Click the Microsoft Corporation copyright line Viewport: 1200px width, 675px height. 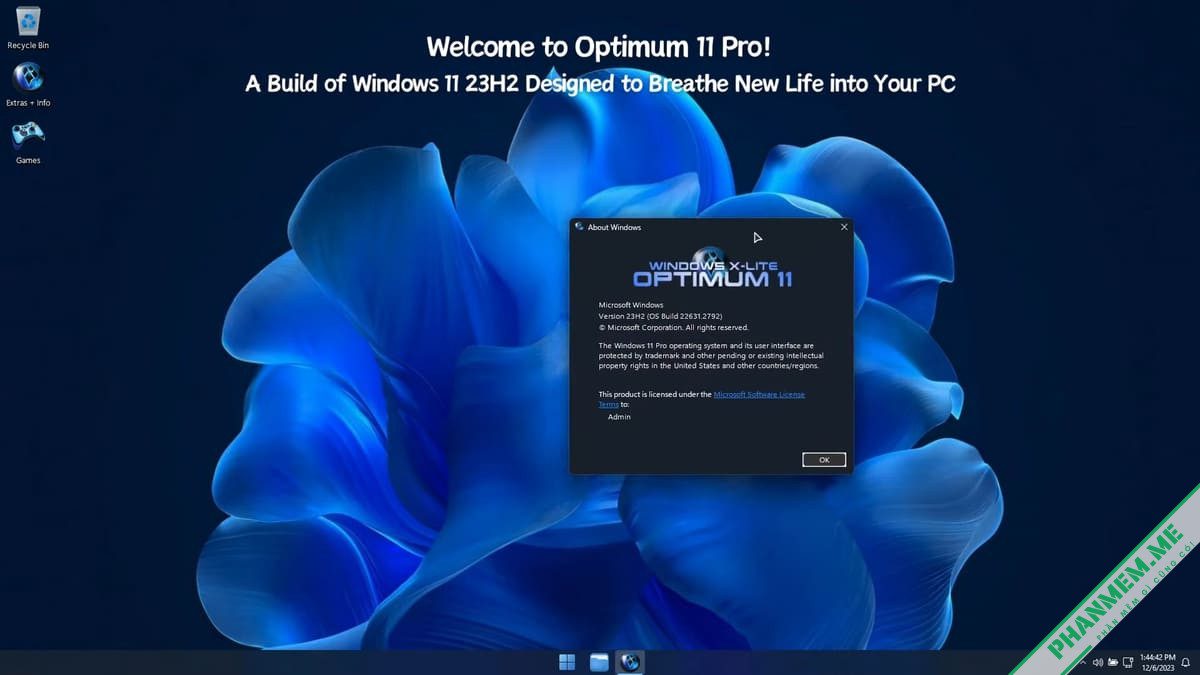(673, 327)
